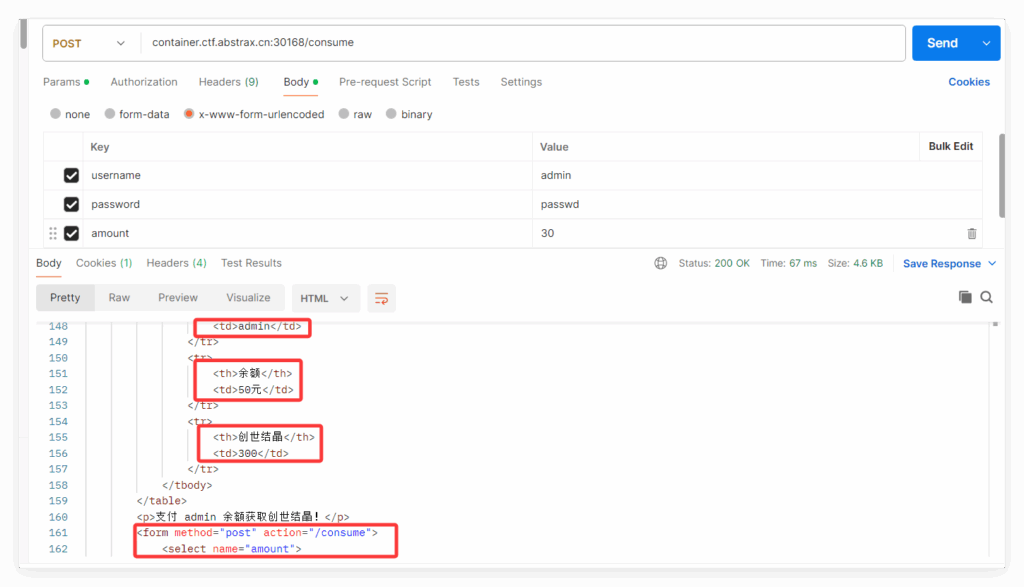The height and width of the screenshot is (587, 1024).
Task: Click the wrap lines icon beside HTML
Action: [x=380, y=298]
